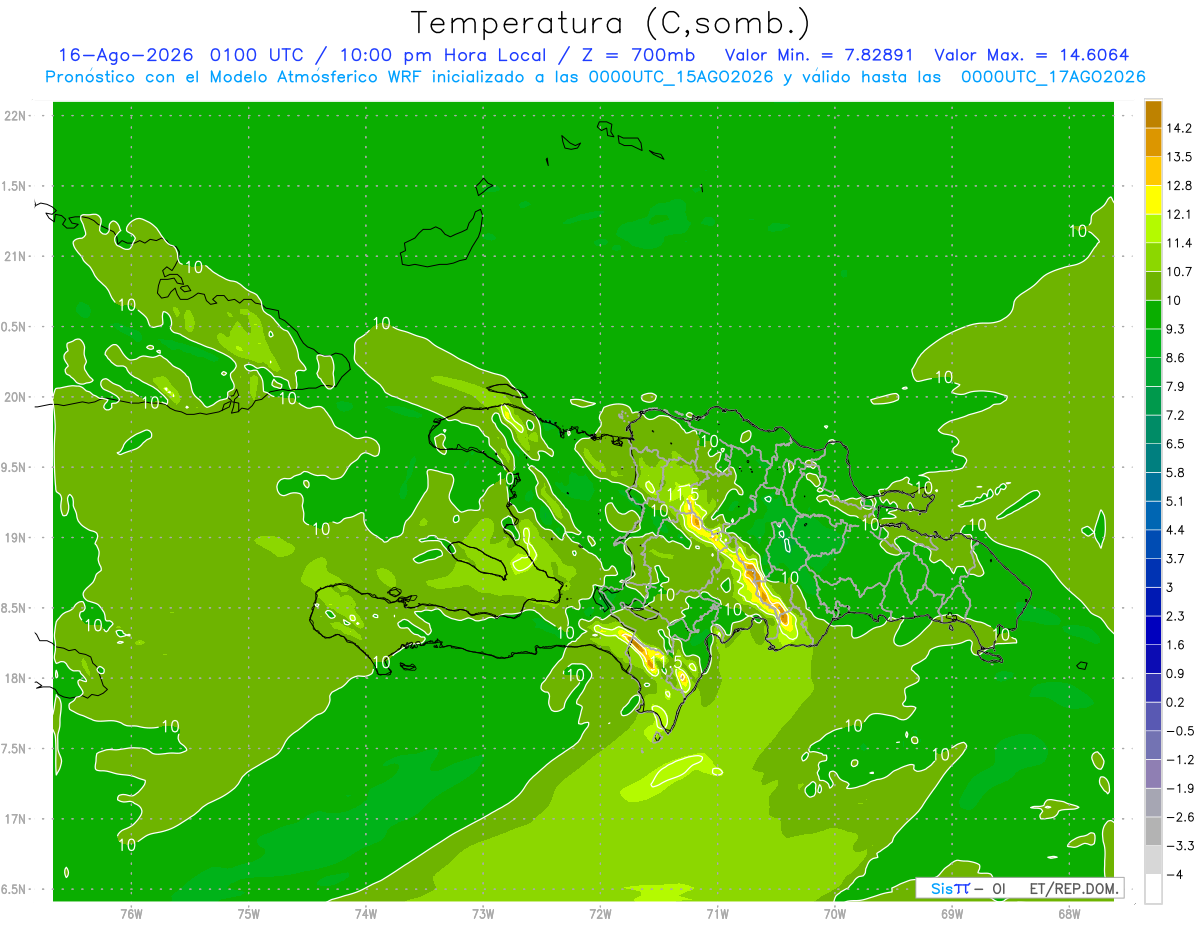The height and width of the screenshot is (927, 1200).
Task: Select the "Valor Min. = 7.82891" value
Action: (x=820, y=55)
